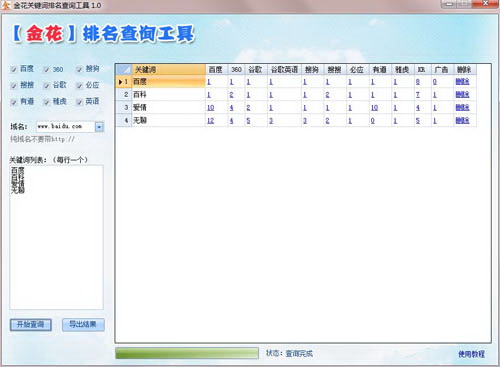Click the 搜搜 column header
The image size is (500, 367).
point(335,70)
